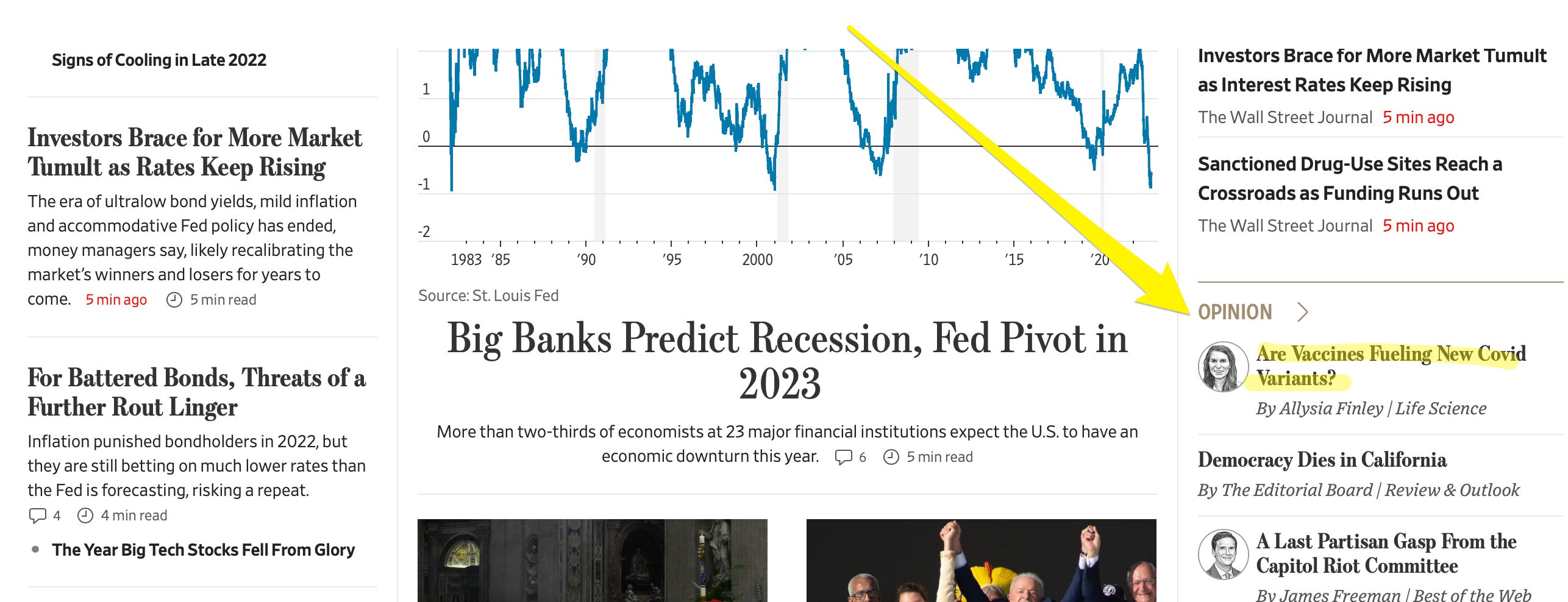The height and width of the screenshot is (602, 1568).
Task: Click clock icon under Battered Bonds story
Action: pyautogui.click(x=85, y=515)
